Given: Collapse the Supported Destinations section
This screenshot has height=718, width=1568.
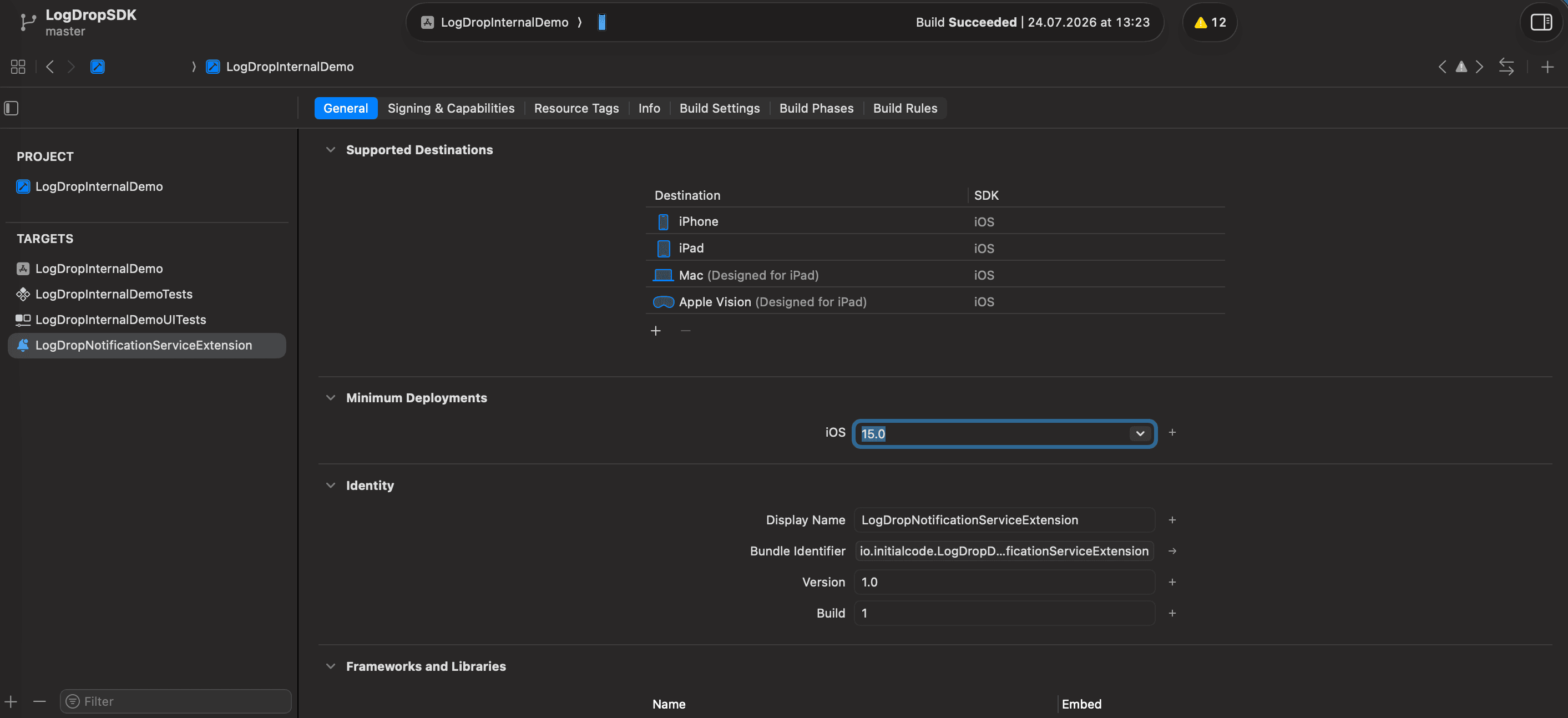Looking at the screenshot, I should click(331, 150).
